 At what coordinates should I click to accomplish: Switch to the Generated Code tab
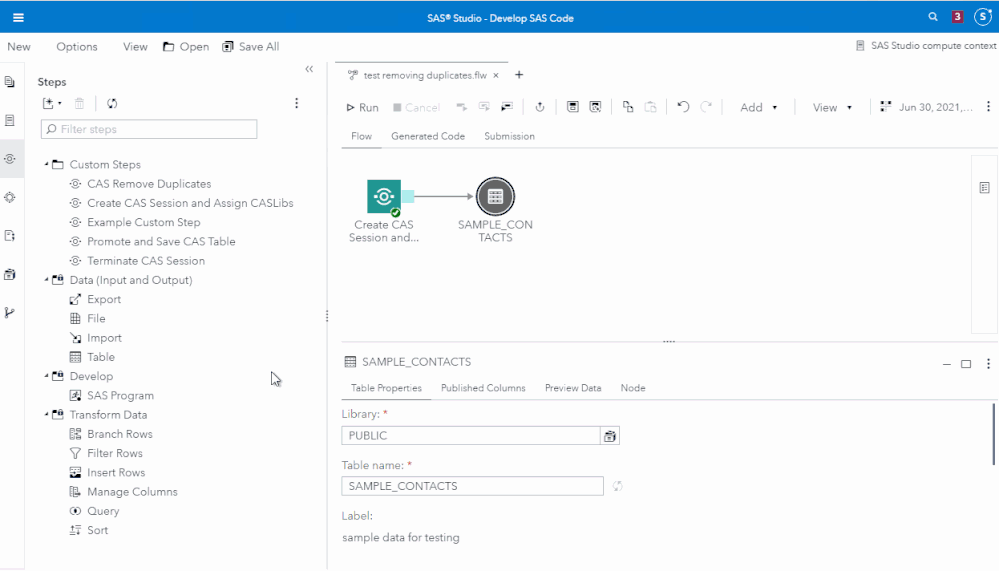[428, 136]
